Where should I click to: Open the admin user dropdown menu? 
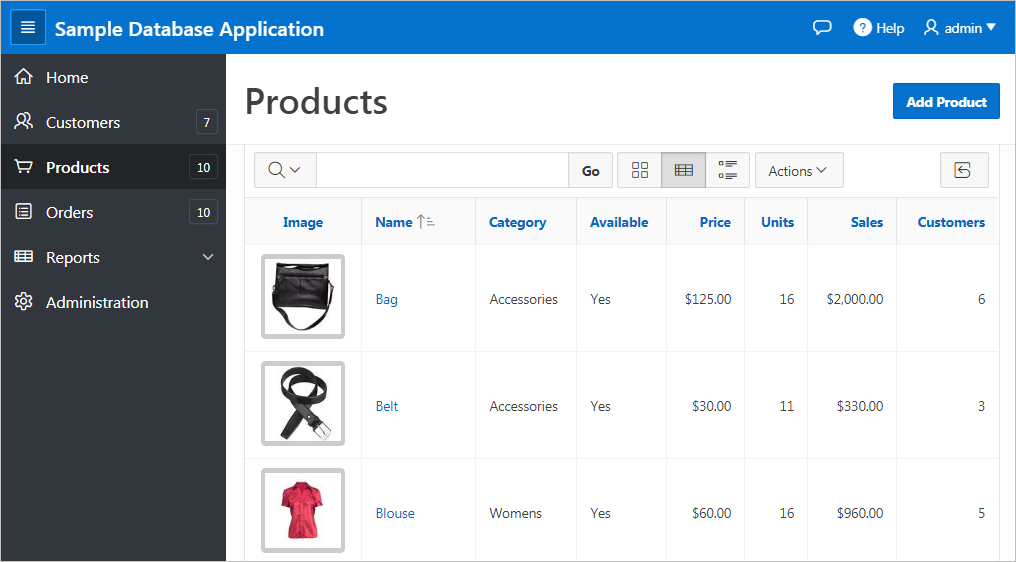point(960,28)
